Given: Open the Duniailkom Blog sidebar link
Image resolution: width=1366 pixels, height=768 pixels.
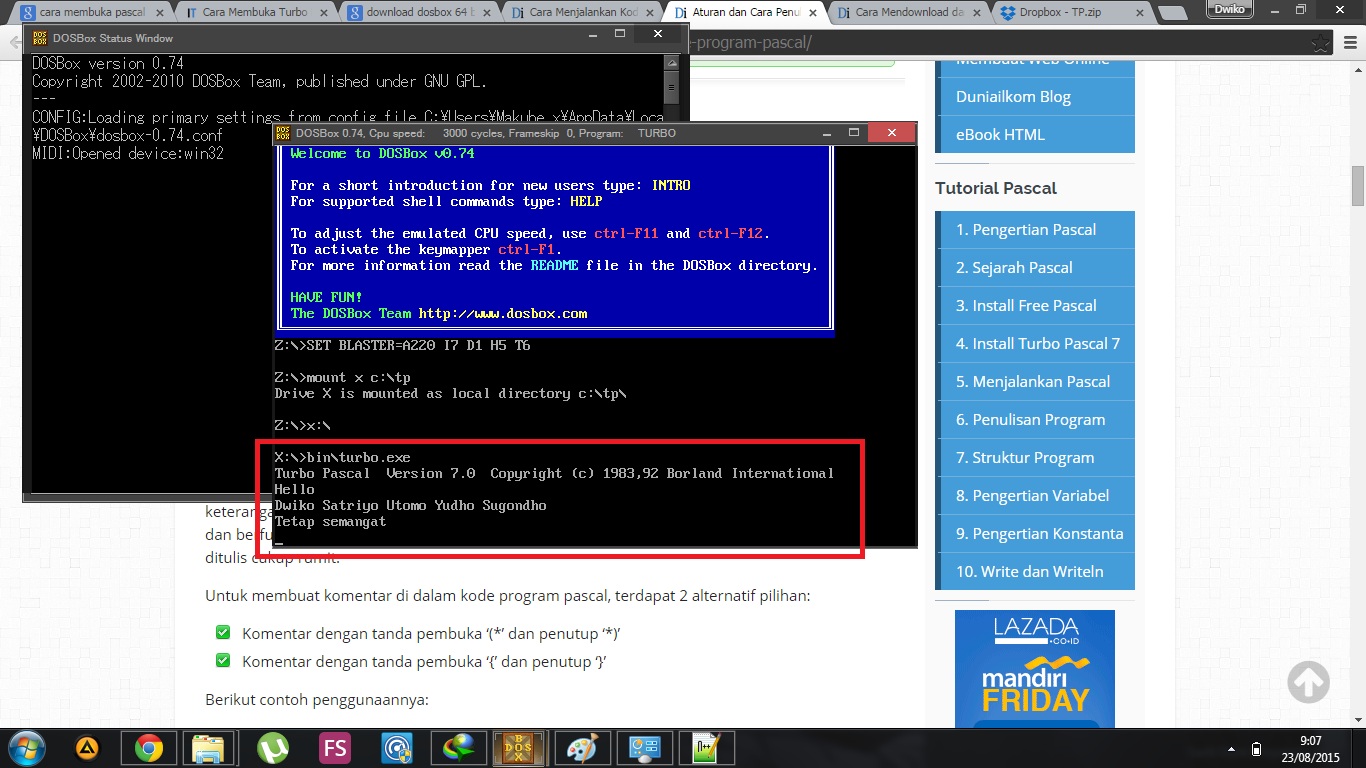Looking at the screenshot, I should coord(1034,97).
